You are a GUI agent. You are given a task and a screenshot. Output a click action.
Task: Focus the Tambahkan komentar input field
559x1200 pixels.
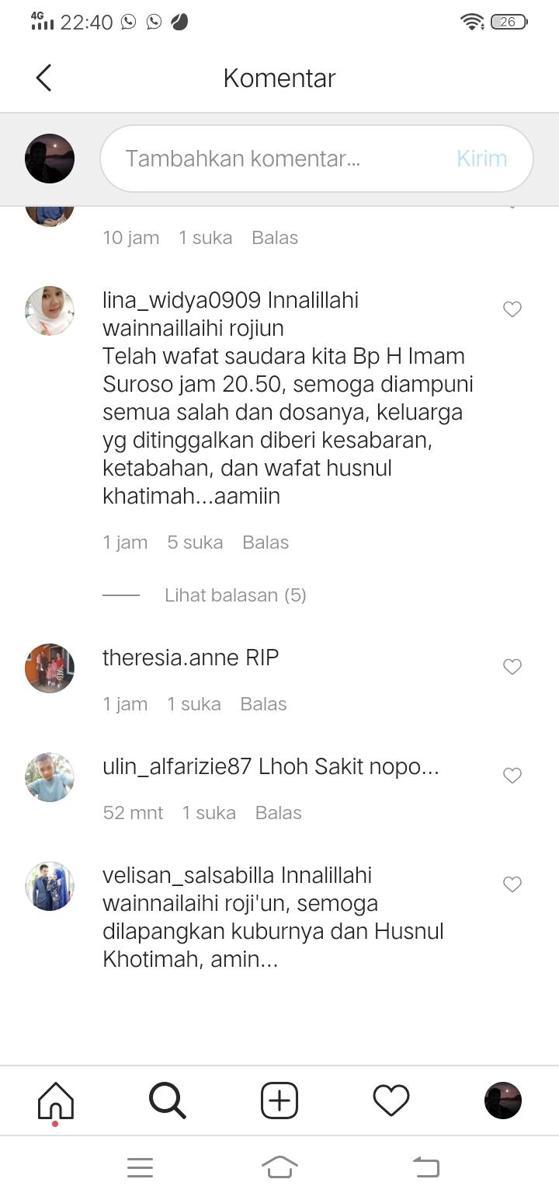(x=316, y=158)
